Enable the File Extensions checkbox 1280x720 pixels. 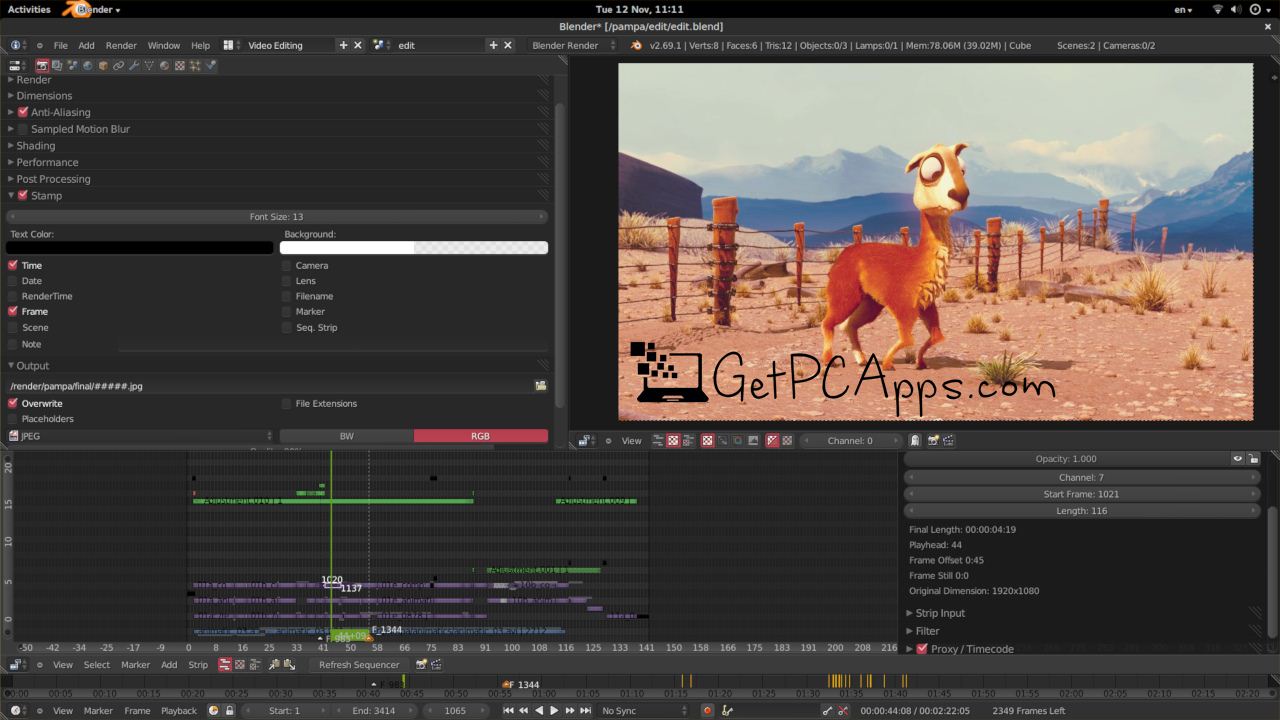[x=287, y=403]
